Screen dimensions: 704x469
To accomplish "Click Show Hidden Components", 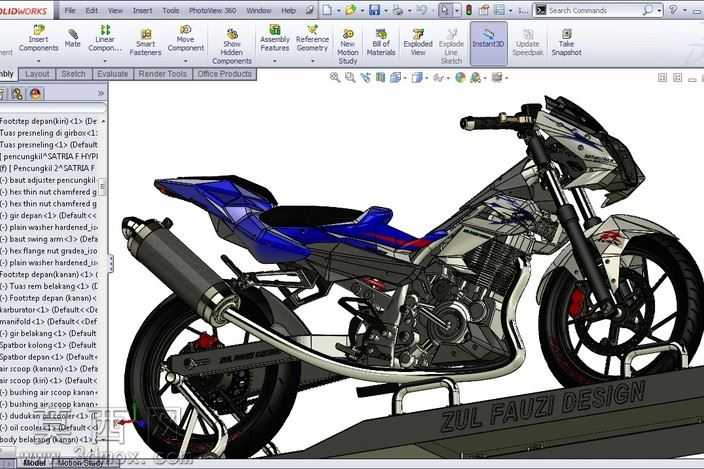I will tap(232, 46).
